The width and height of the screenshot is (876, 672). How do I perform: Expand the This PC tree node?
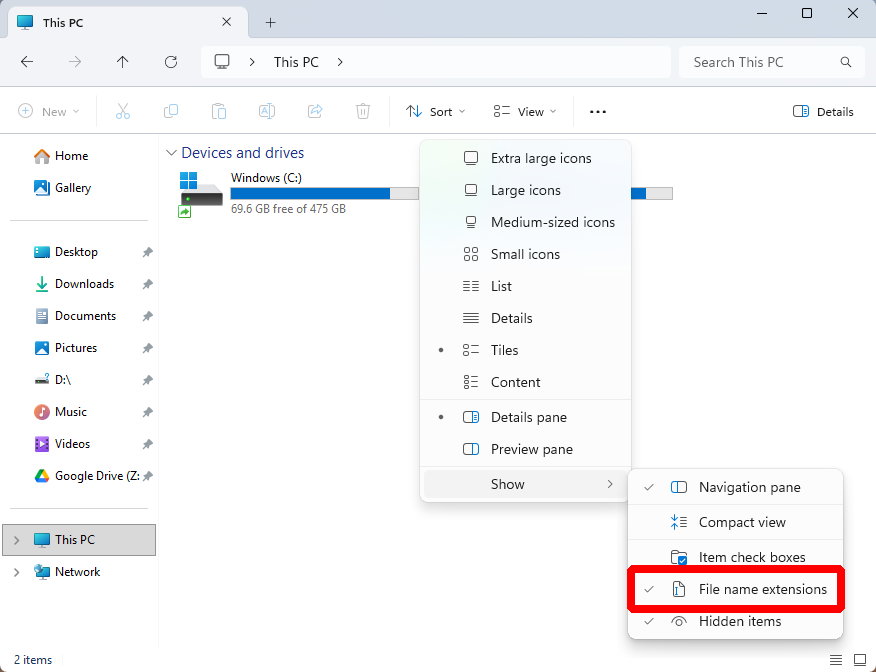point(16,540)
